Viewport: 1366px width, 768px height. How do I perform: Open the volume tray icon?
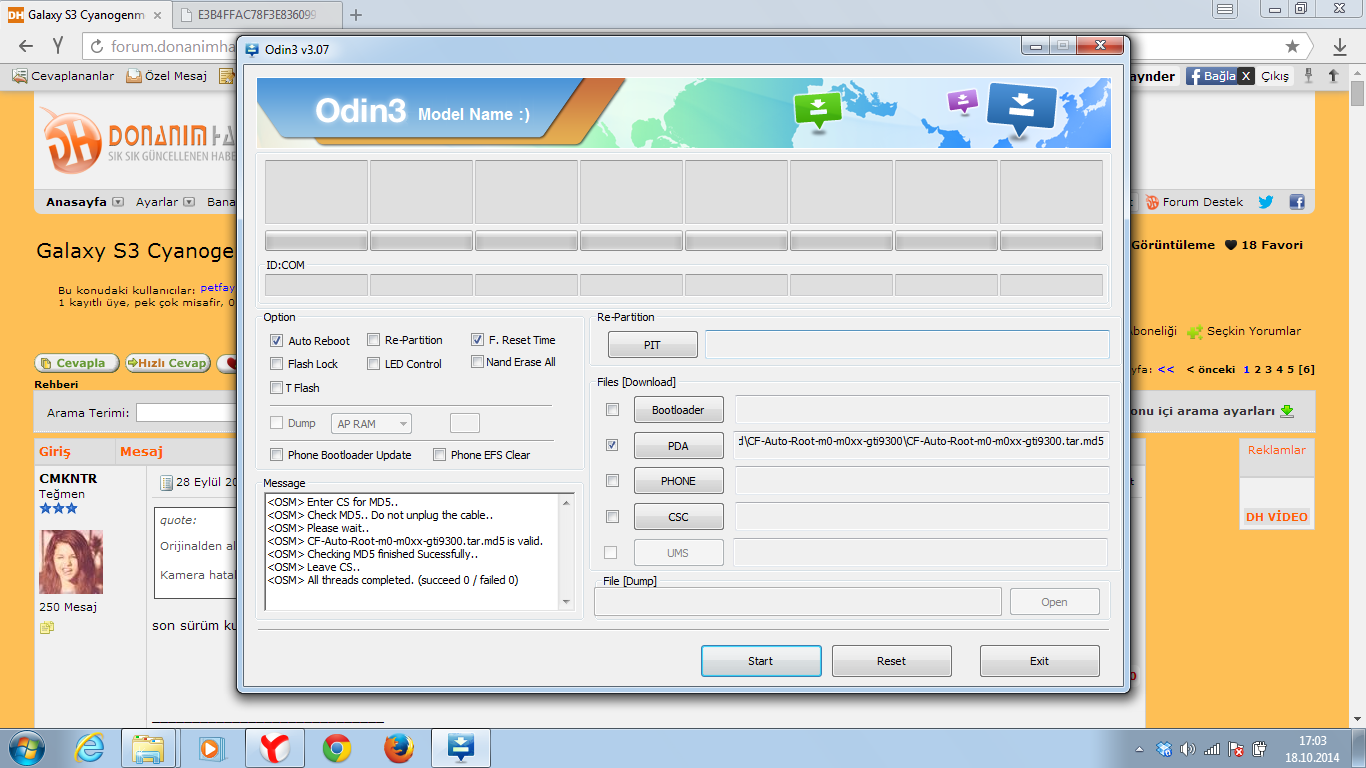coord(1188,749)
